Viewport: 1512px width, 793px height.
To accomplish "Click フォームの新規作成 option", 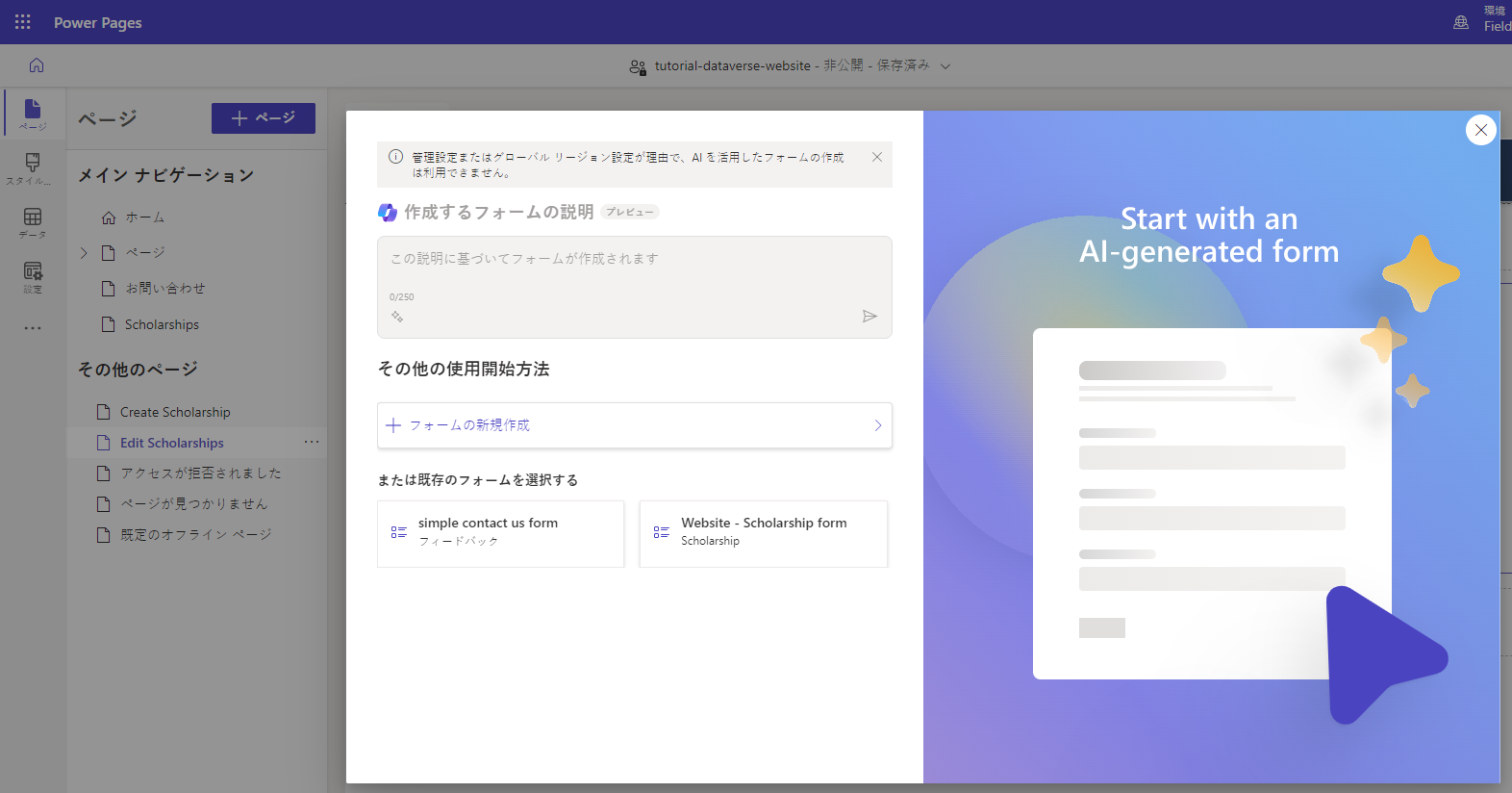I will pos(635,425).
